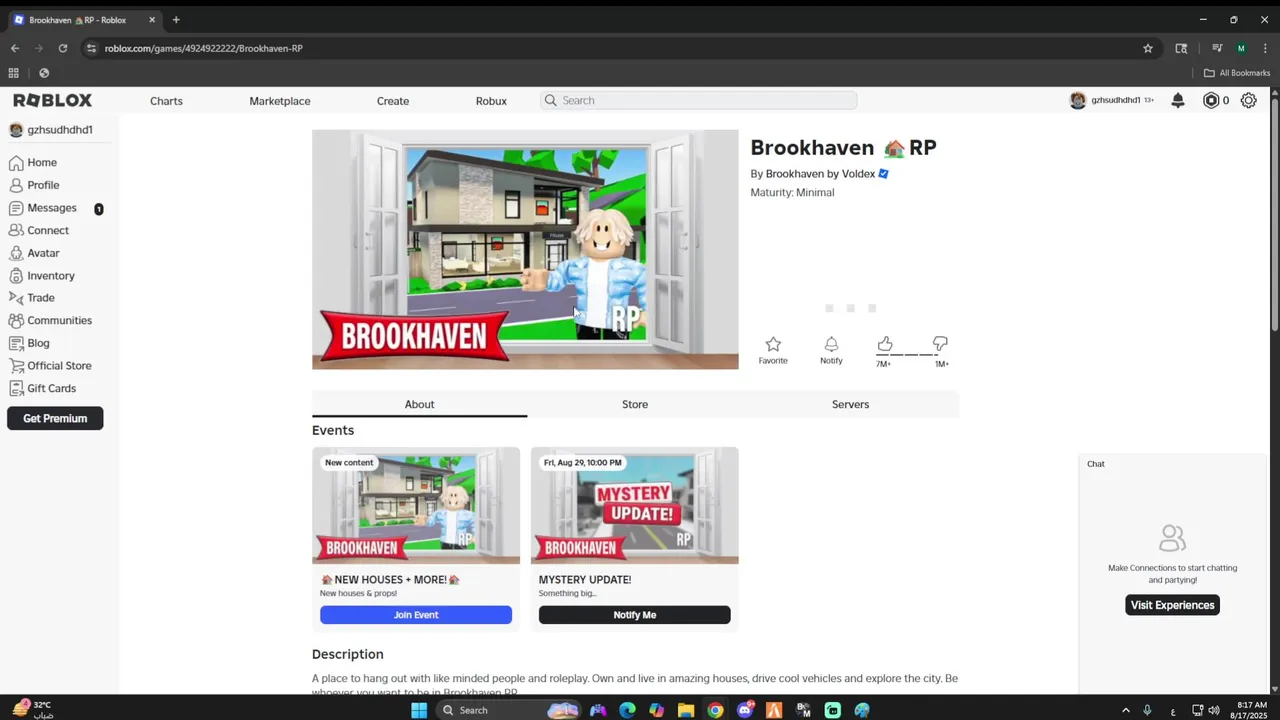
Task: Open Windows taskbar Search box
Action: point(510,710)
